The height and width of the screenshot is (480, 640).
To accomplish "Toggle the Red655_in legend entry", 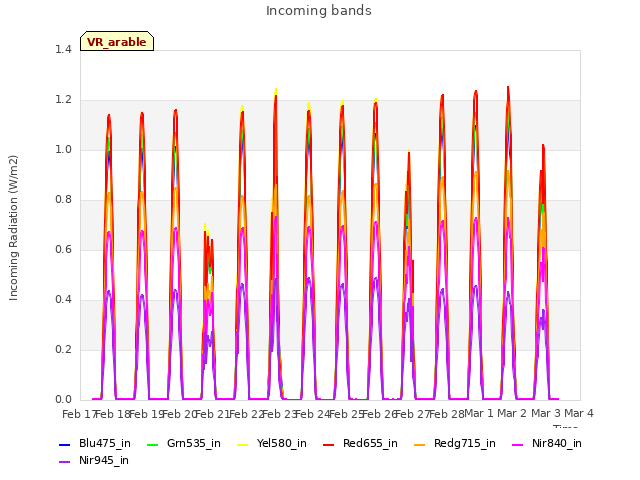I will click(360, 443).
